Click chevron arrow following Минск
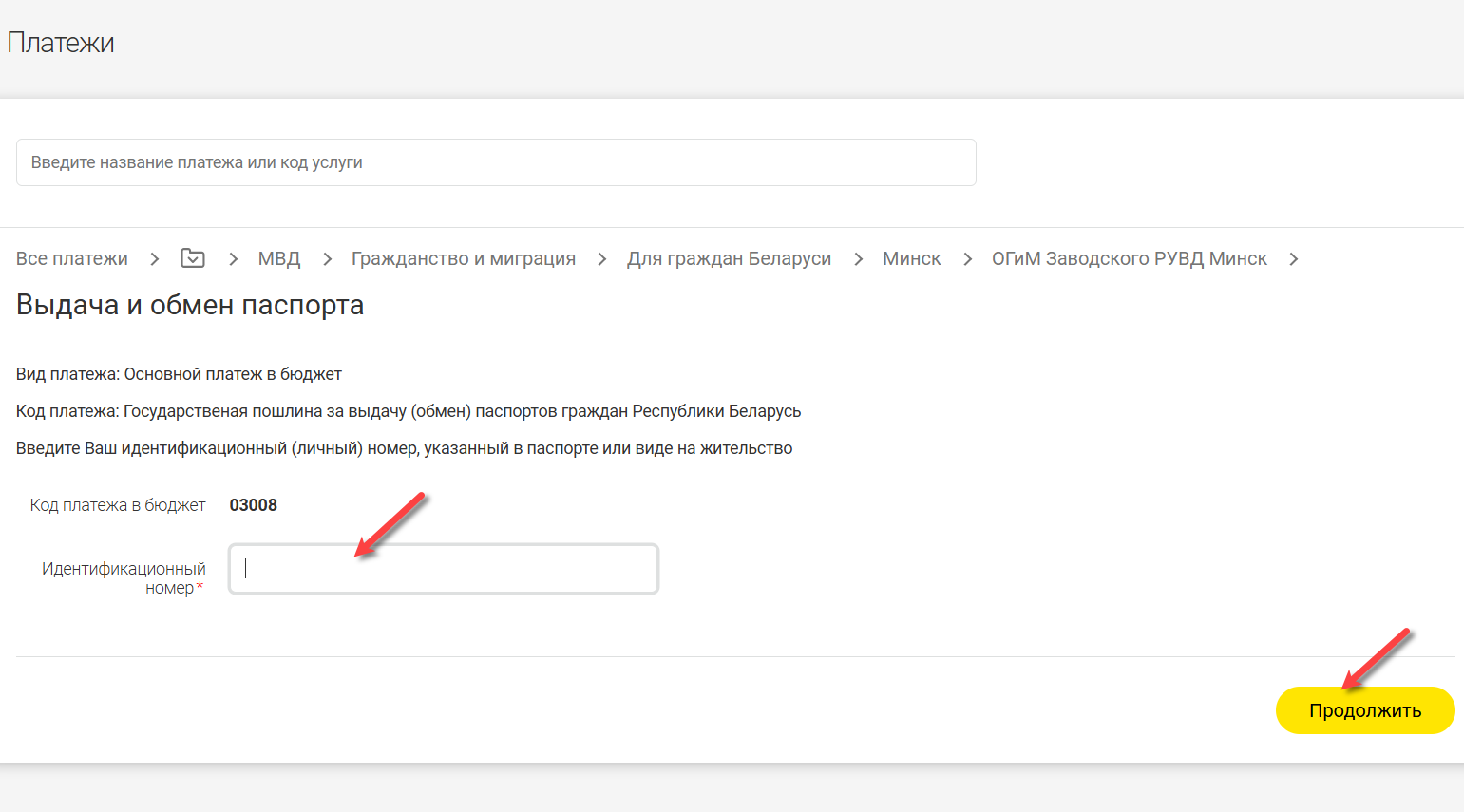The height and width of the screenshot is (812, 1464). (x=967, y=259)
